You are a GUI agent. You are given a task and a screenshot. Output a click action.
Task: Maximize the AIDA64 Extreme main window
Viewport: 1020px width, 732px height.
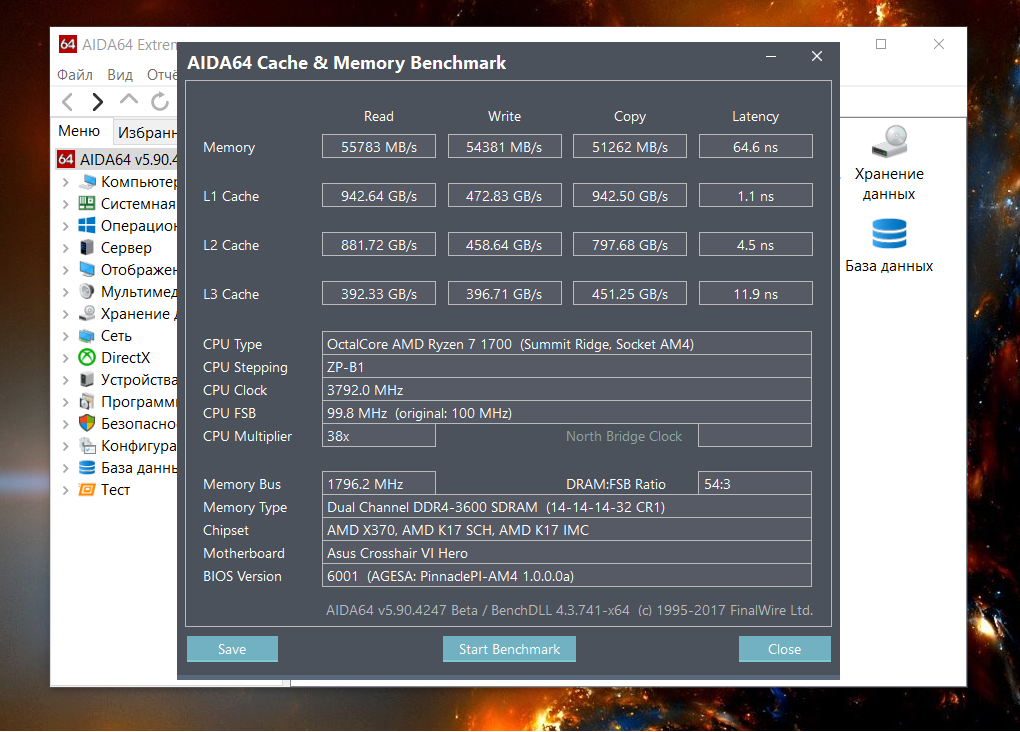coord(881,44)
